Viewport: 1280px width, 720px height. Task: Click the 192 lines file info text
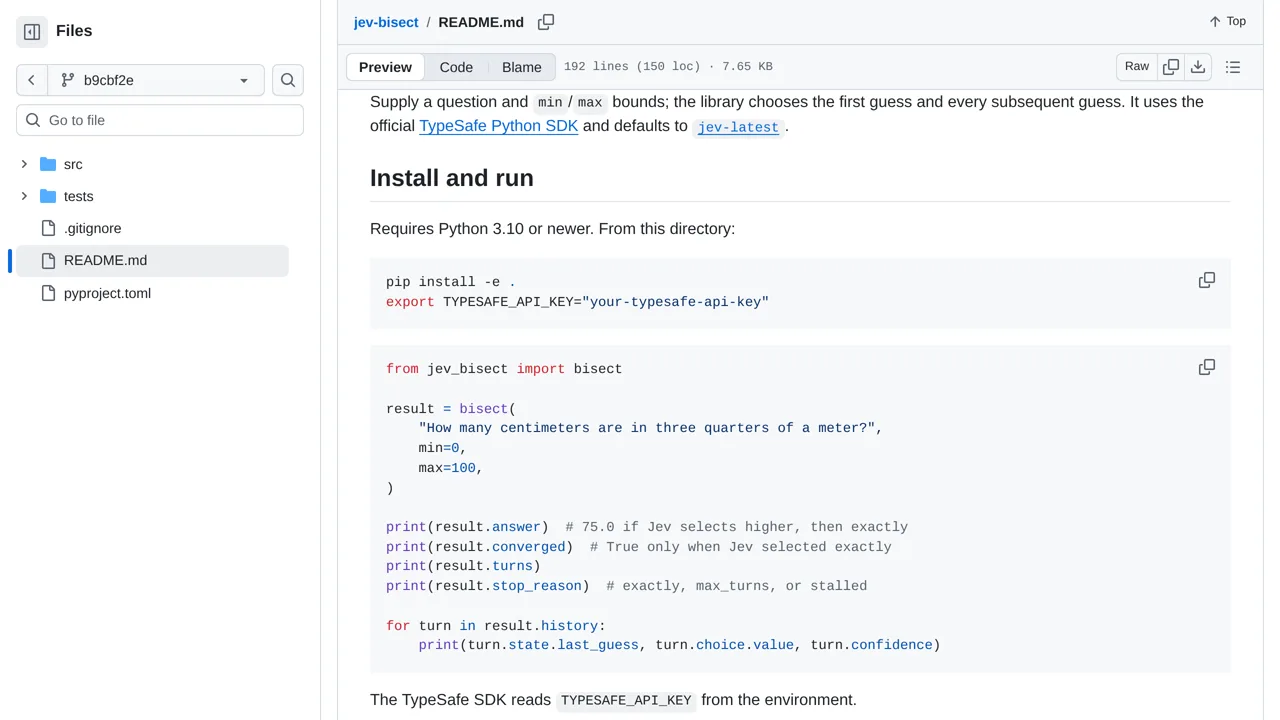click(668, 67)
